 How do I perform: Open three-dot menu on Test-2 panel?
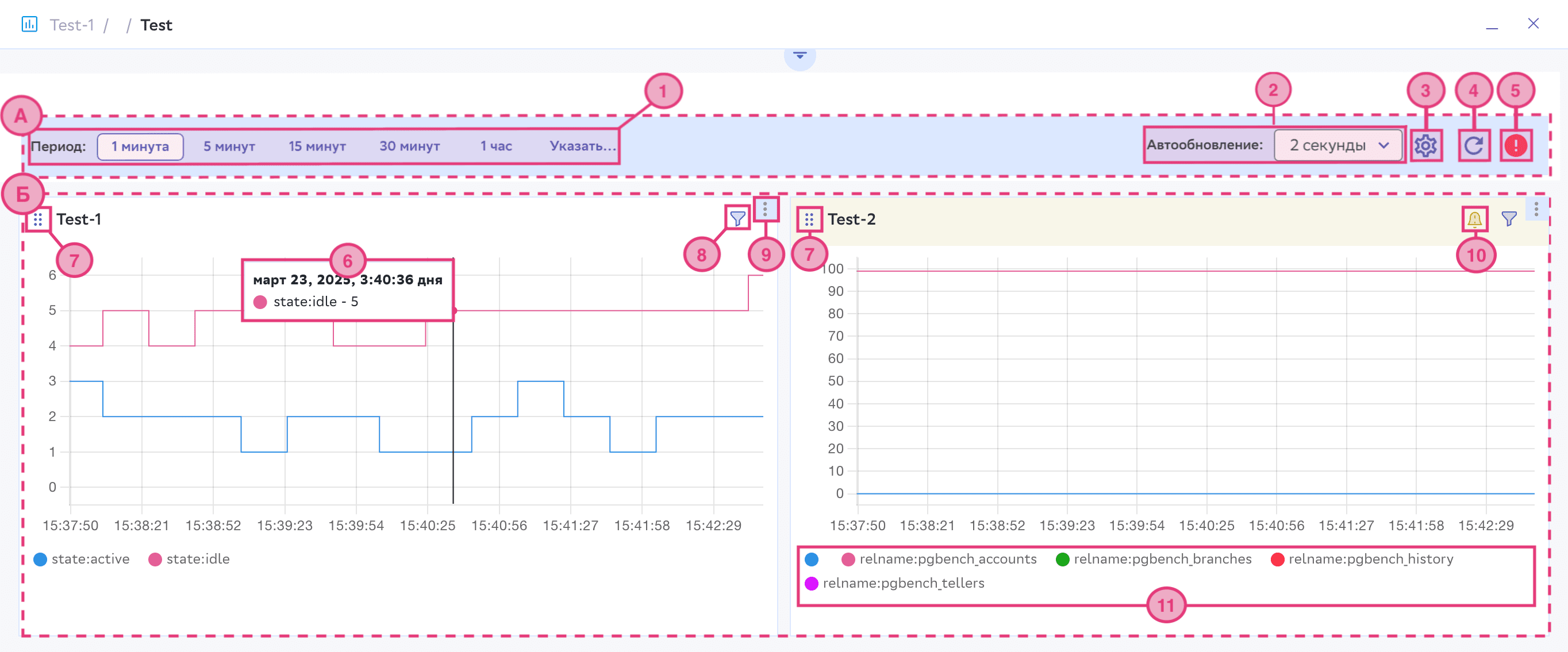click(x=1536, y=209)
